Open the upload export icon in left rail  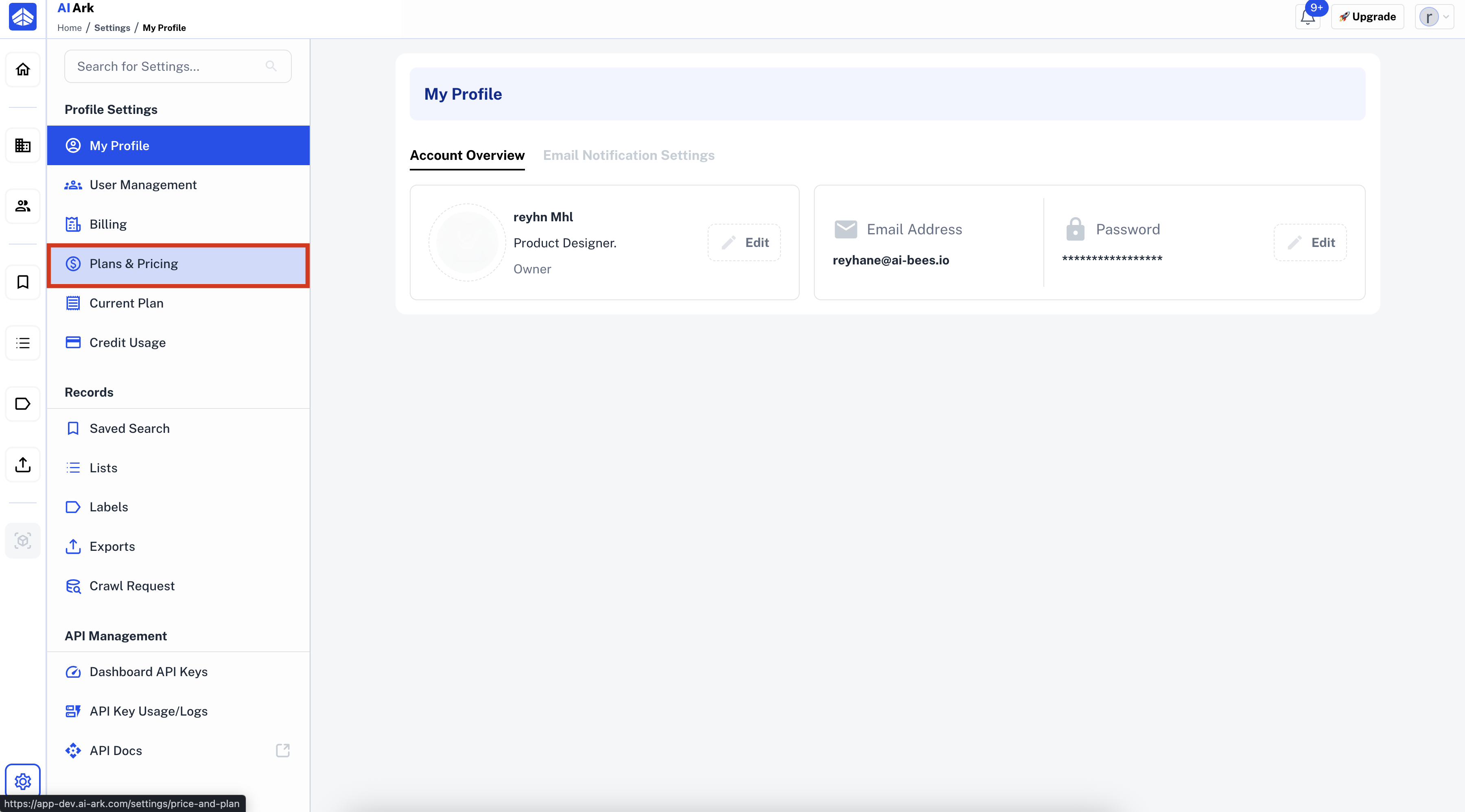tap(23, 465)
